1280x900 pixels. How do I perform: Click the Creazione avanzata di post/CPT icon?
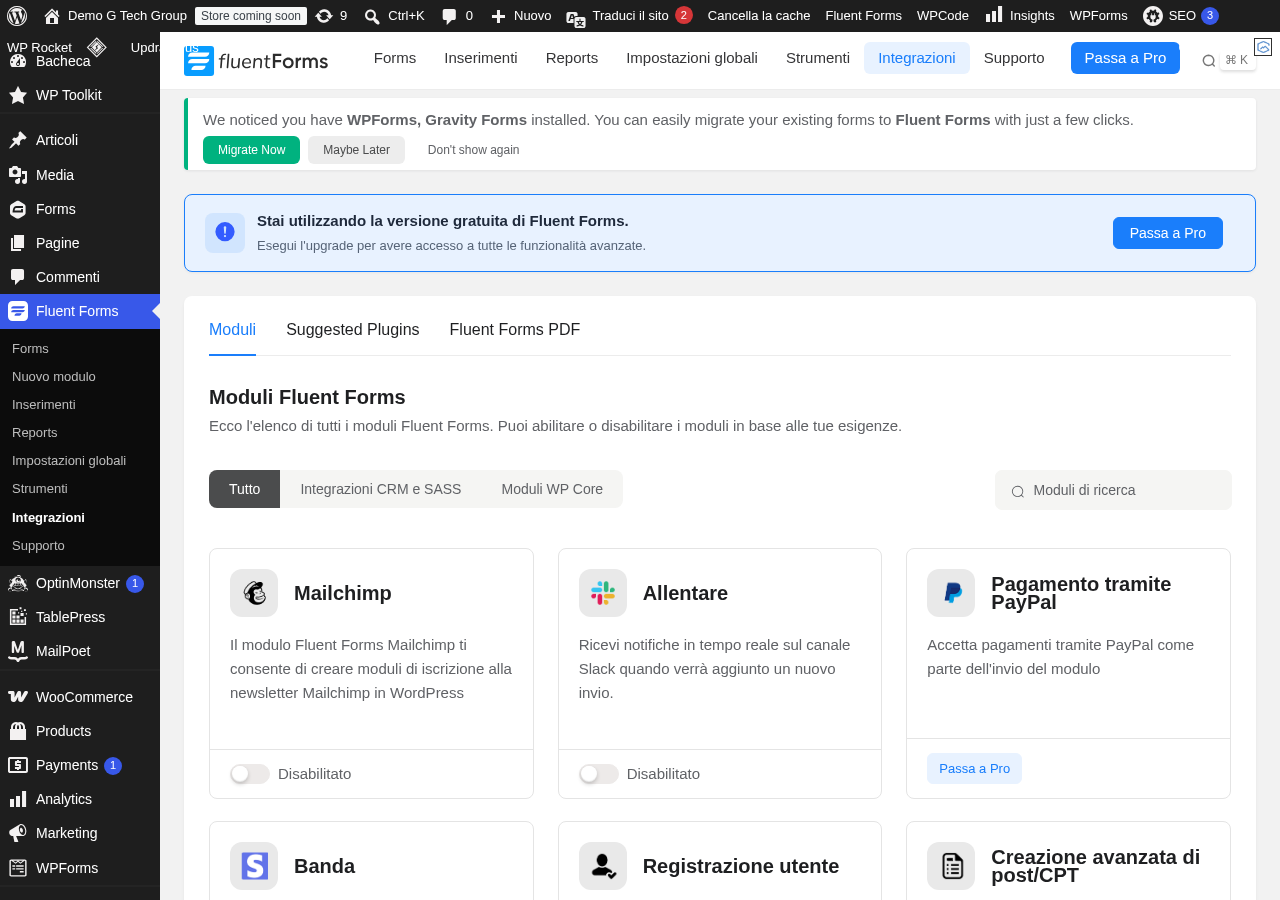click(x=951, y=866)
